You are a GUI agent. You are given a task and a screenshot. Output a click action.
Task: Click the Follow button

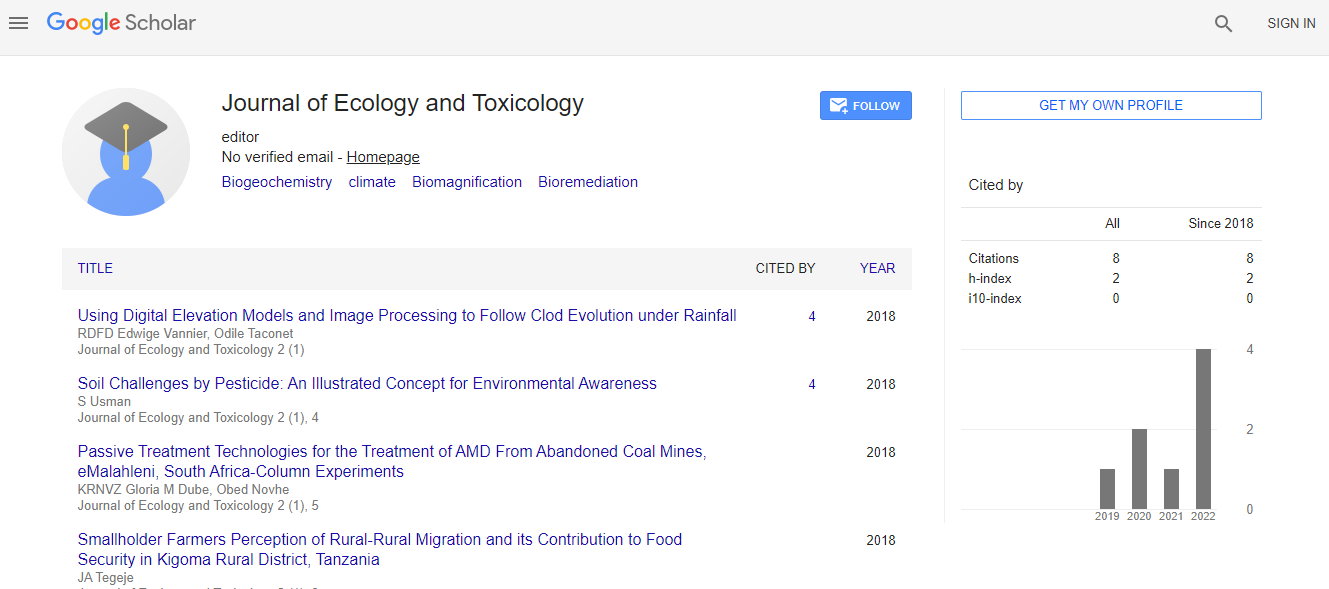tap(865, 106)
